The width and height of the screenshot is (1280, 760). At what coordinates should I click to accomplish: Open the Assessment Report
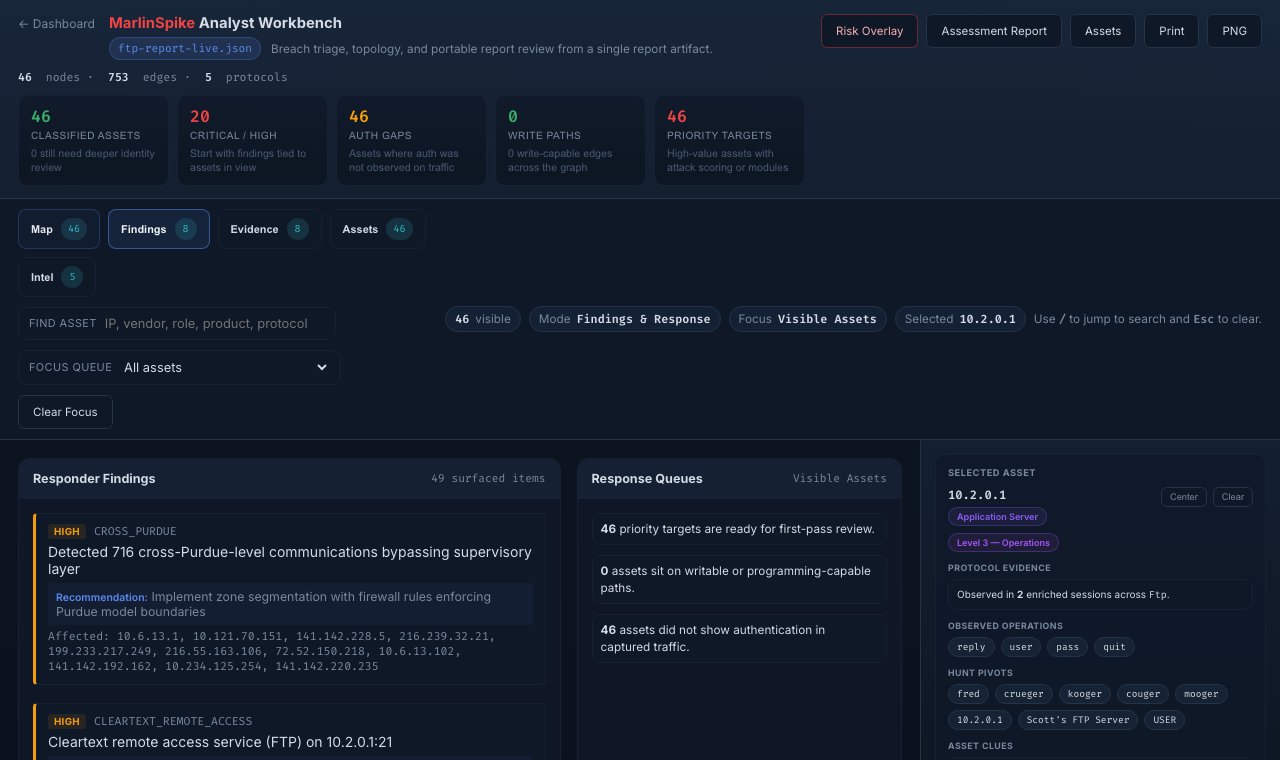(993, 31)
